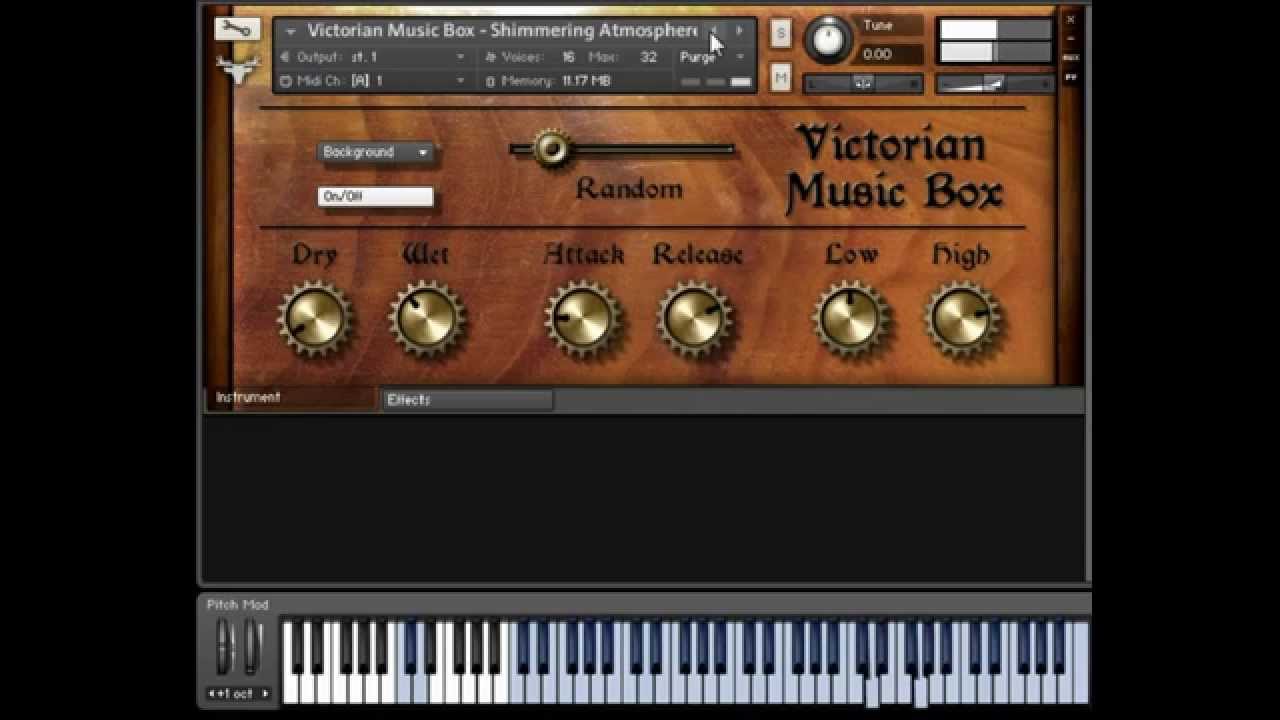Screen dimensions: 1280x720
Task: Click the AUX button on header edge
Action: tap(1070, 58)
